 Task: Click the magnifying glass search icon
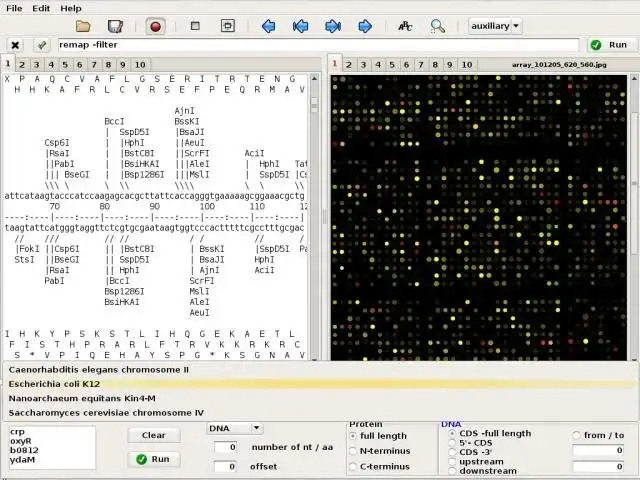point(437,26)
